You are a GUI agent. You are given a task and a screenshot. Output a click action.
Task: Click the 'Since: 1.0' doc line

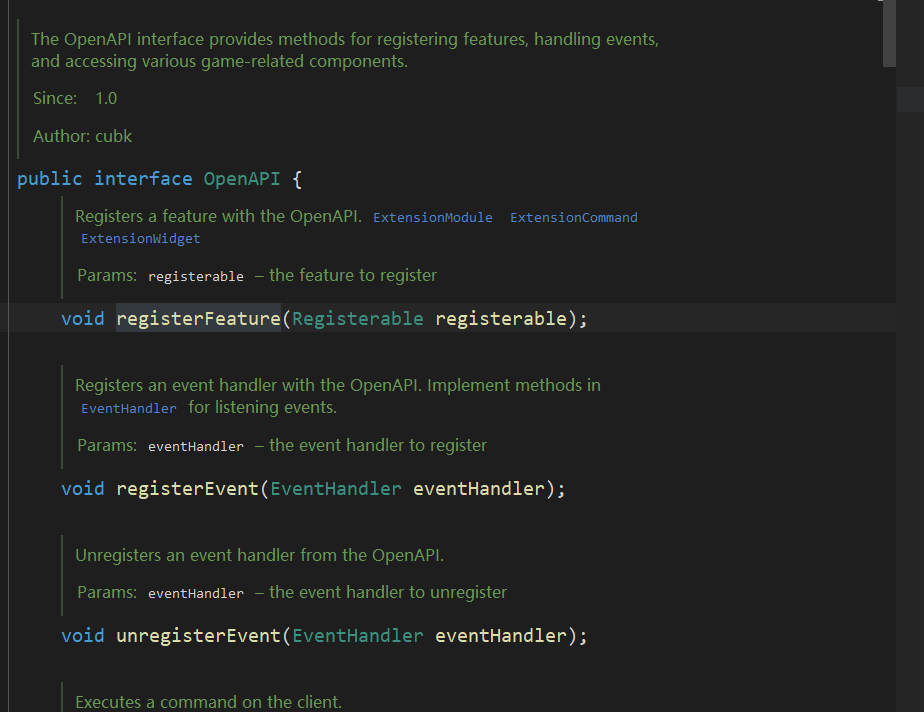[75, 98]
